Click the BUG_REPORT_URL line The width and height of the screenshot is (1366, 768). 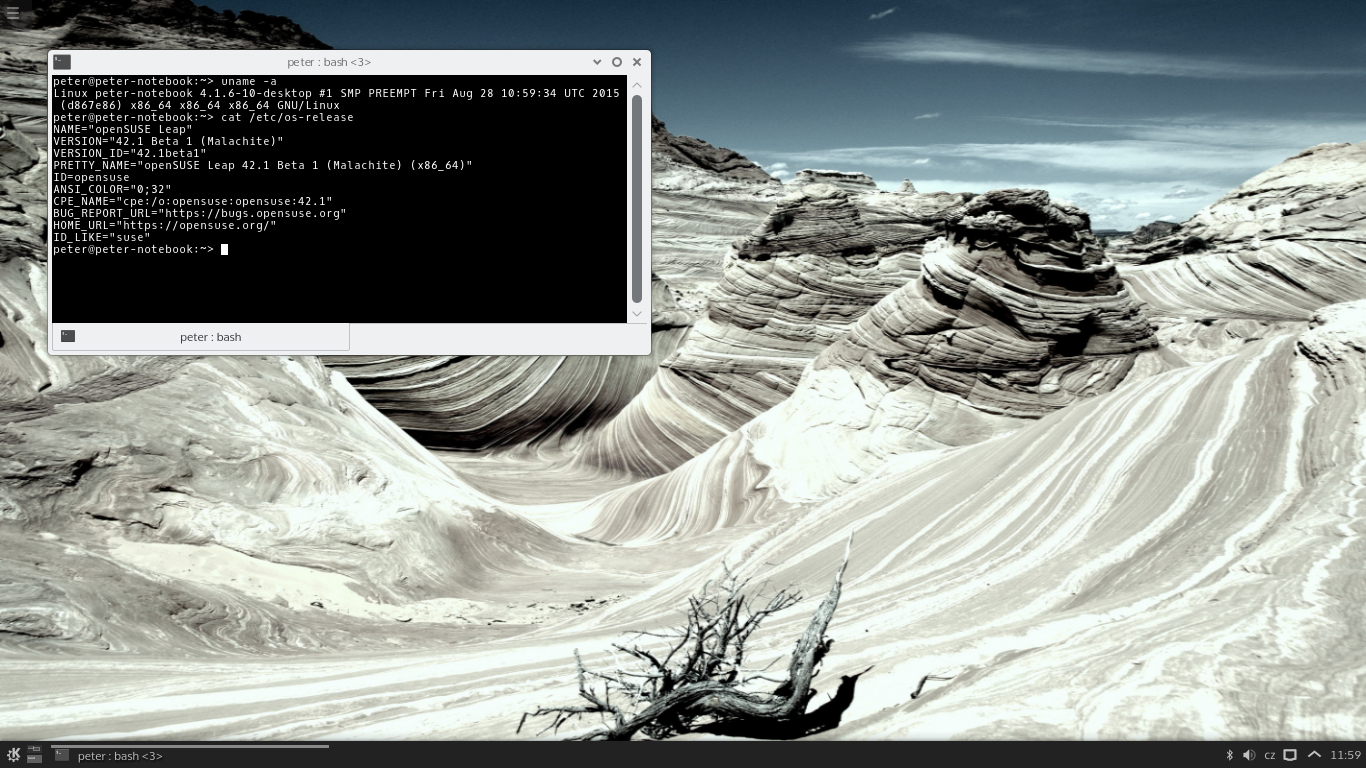(200, 213)
